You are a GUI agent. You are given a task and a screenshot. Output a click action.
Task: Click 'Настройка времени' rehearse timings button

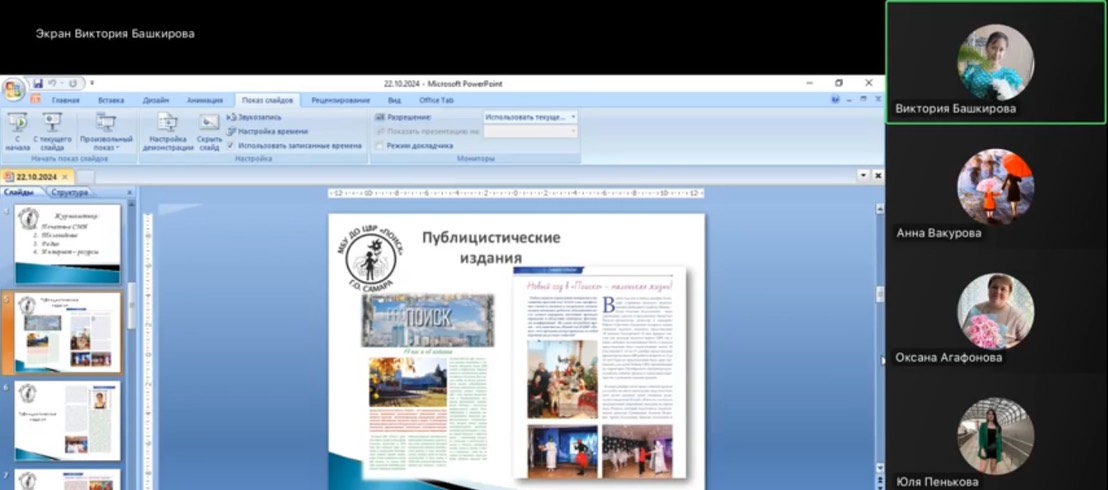pyautogui.click(x=268, y=132)
